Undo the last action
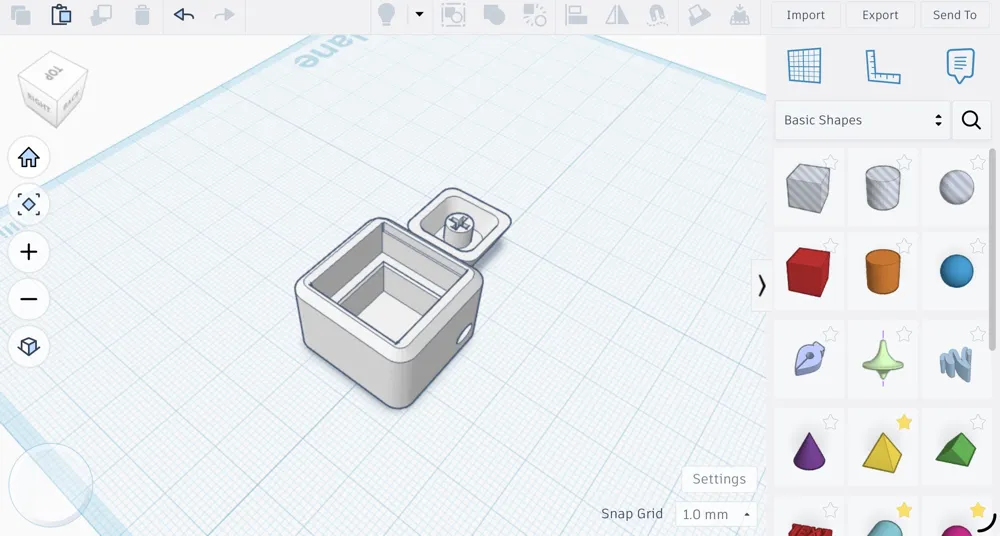The image size is (1000, 536). (184, 15)
